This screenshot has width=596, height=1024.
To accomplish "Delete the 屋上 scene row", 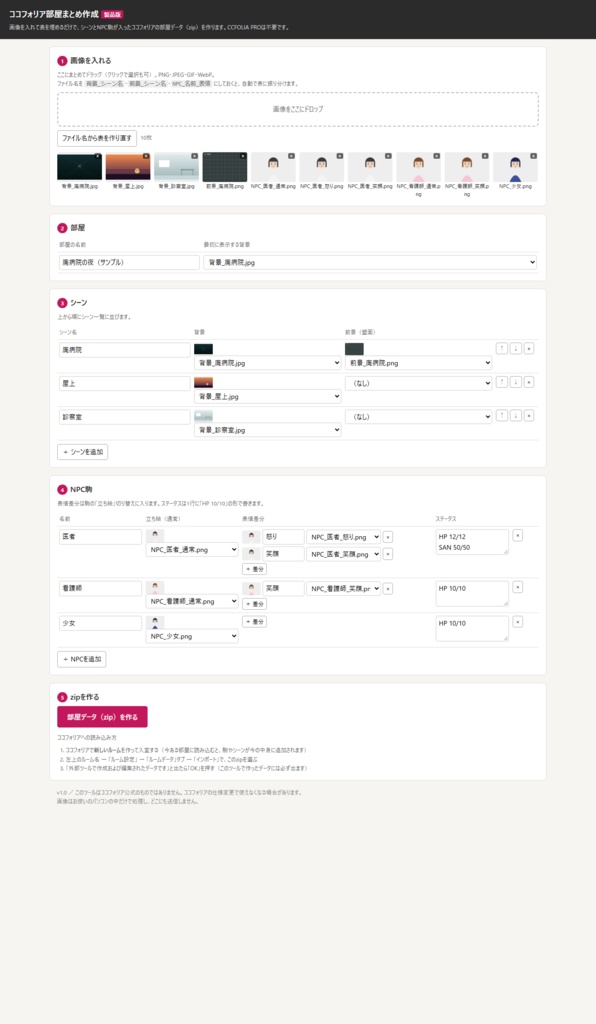I will coord(529,382).
